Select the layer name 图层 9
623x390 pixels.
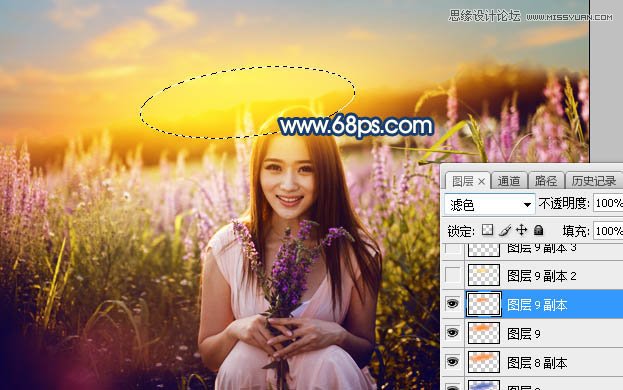pos(524,334)
